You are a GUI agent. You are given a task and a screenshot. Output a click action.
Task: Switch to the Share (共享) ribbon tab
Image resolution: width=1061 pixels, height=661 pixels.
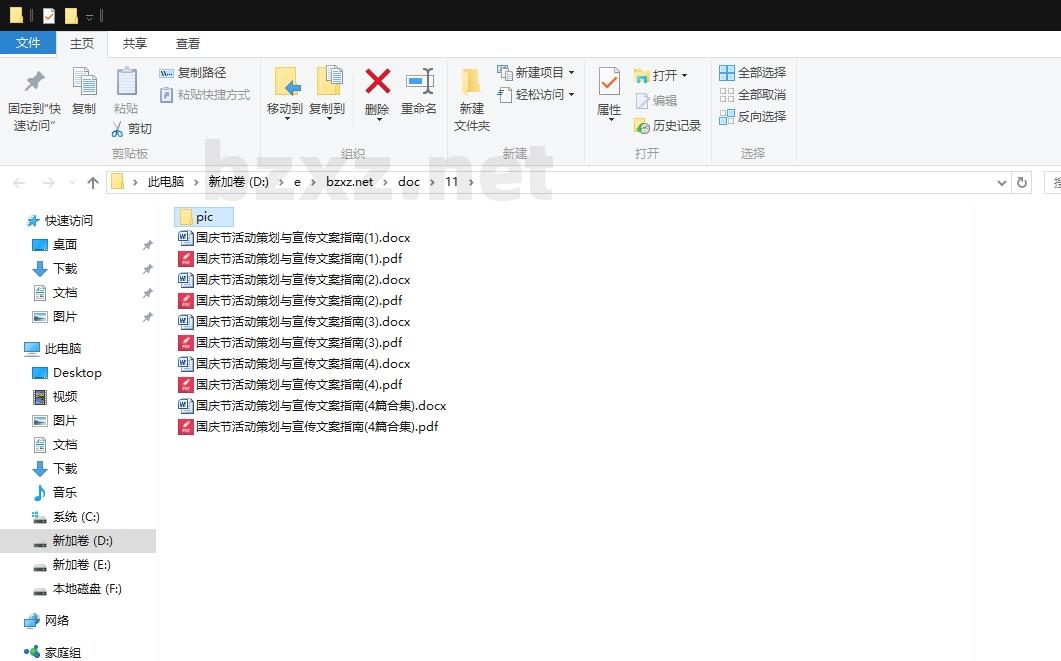(x=135, y=44)
